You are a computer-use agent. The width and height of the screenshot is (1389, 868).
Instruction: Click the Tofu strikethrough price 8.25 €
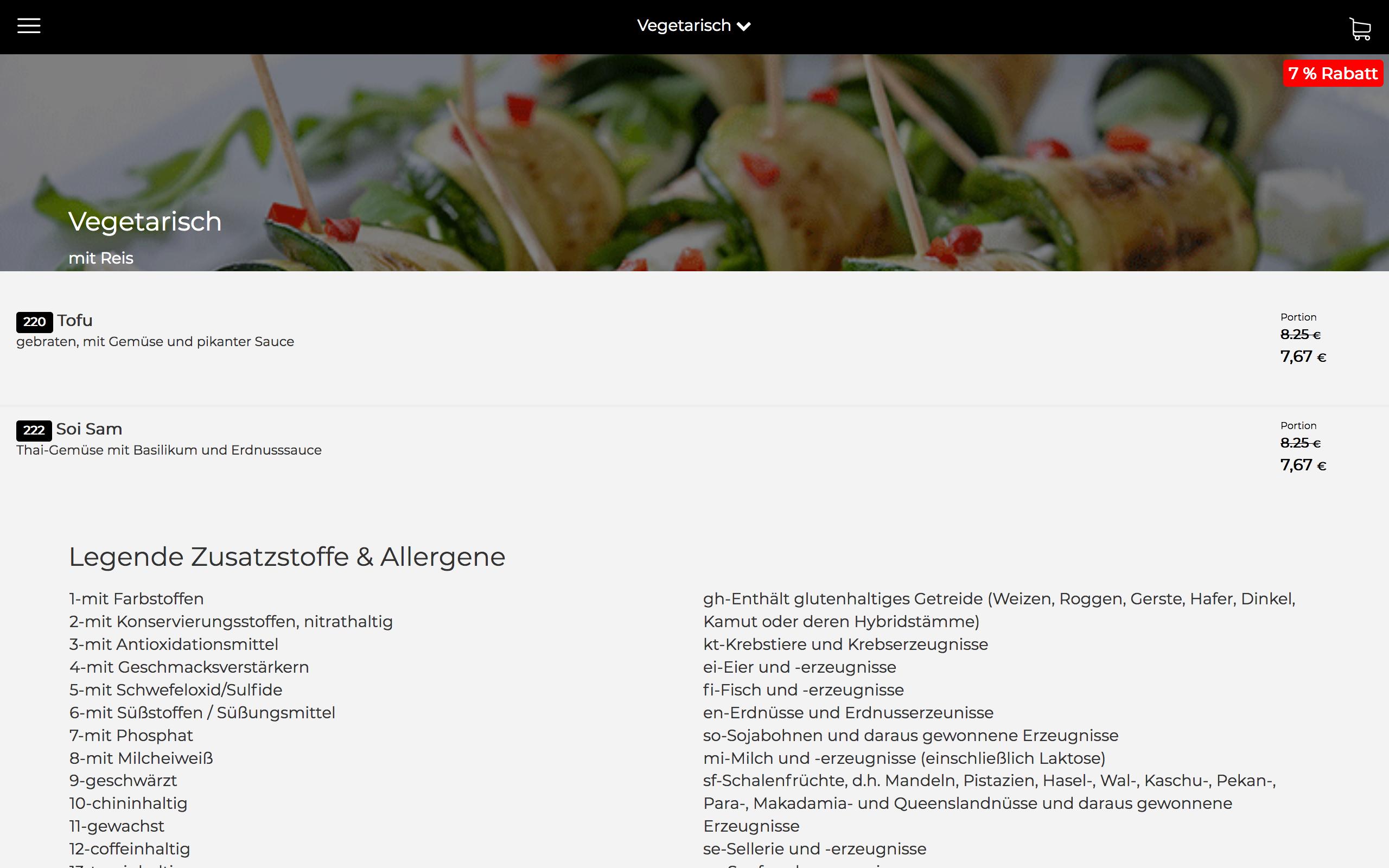click(1300, 334)
